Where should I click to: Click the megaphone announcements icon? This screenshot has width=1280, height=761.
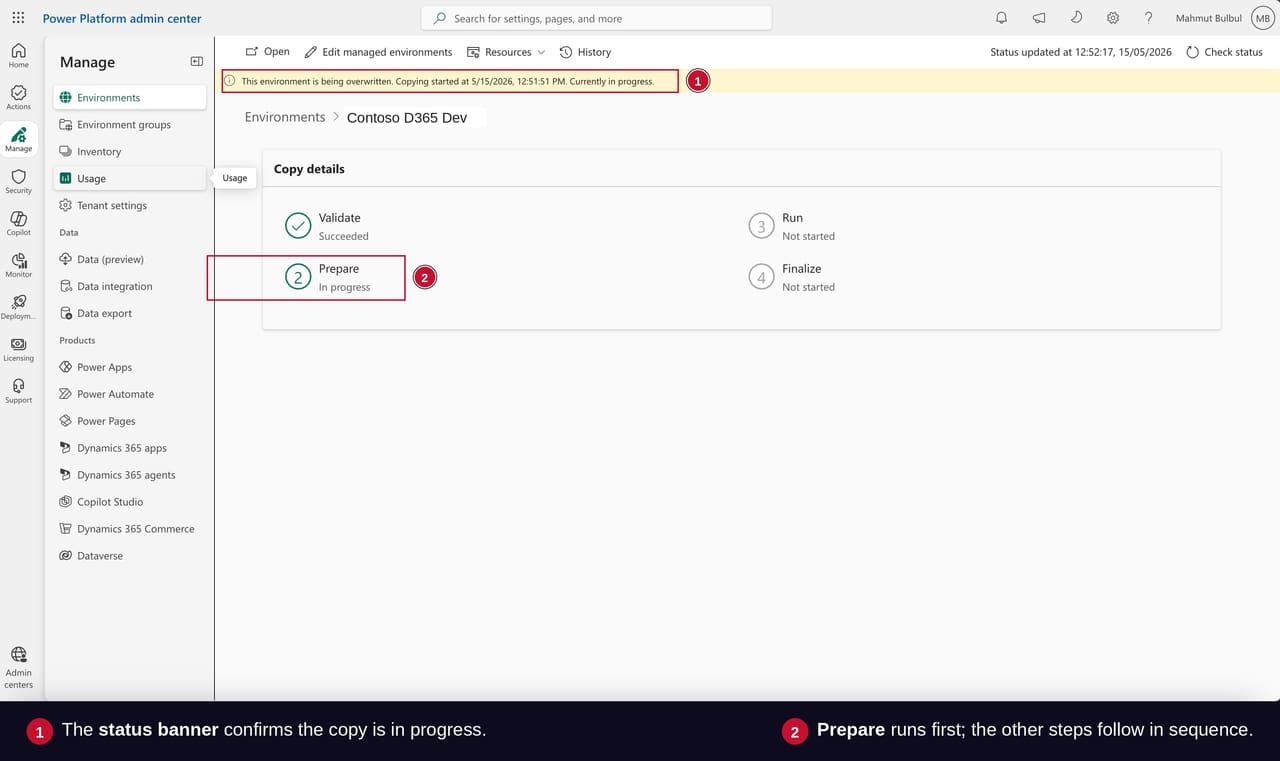(1039, 18)
